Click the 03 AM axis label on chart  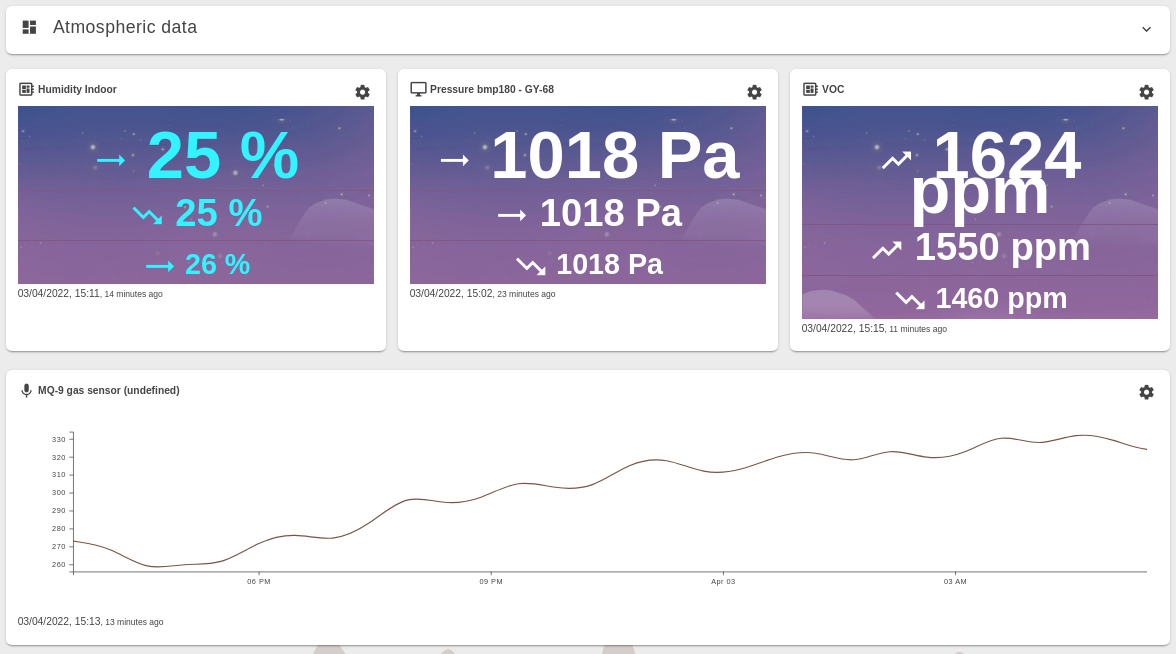click(x=955, y=581)
